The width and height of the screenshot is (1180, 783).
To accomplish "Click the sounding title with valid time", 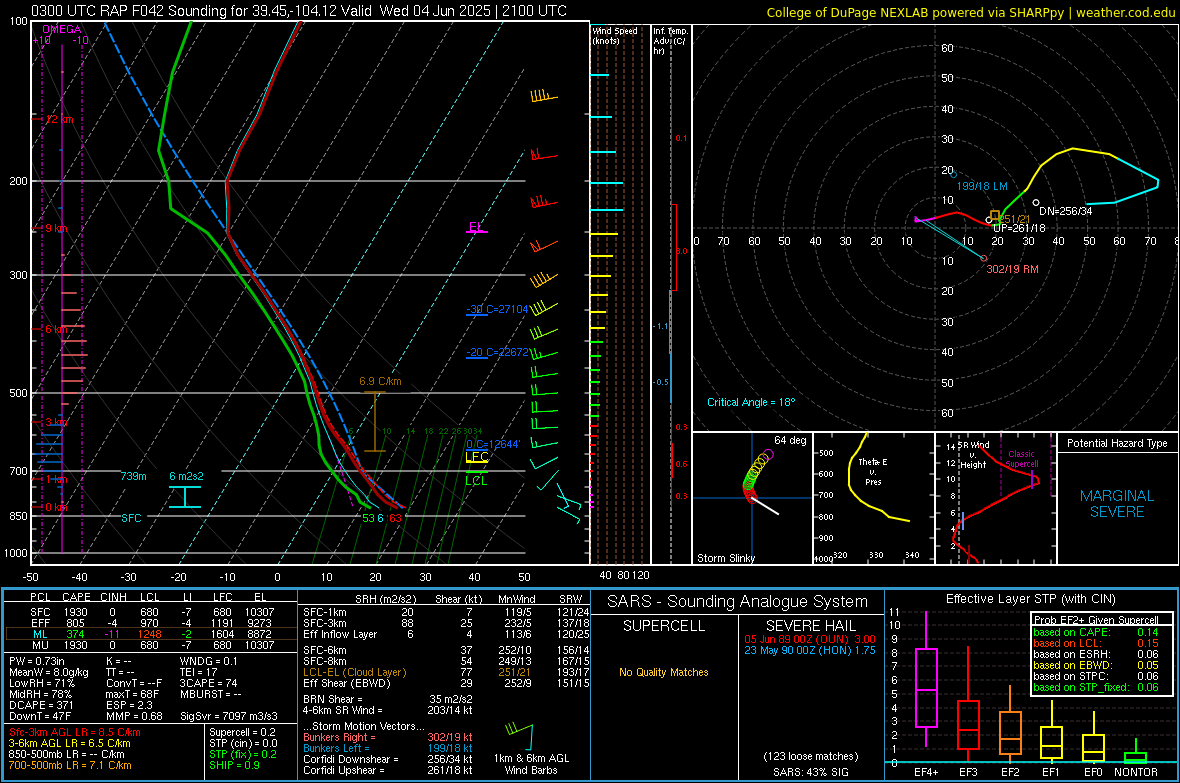I will click(299, 11).
